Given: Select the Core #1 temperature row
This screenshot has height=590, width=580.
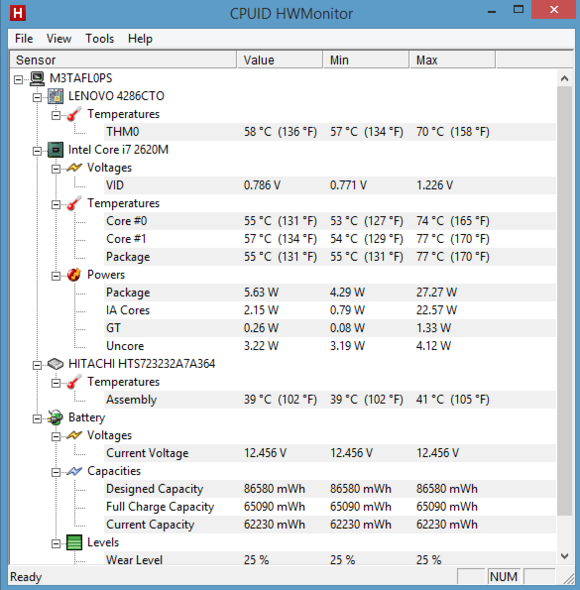Looking at the screenshot, I should pyautogui.click(x=330, y=239).
